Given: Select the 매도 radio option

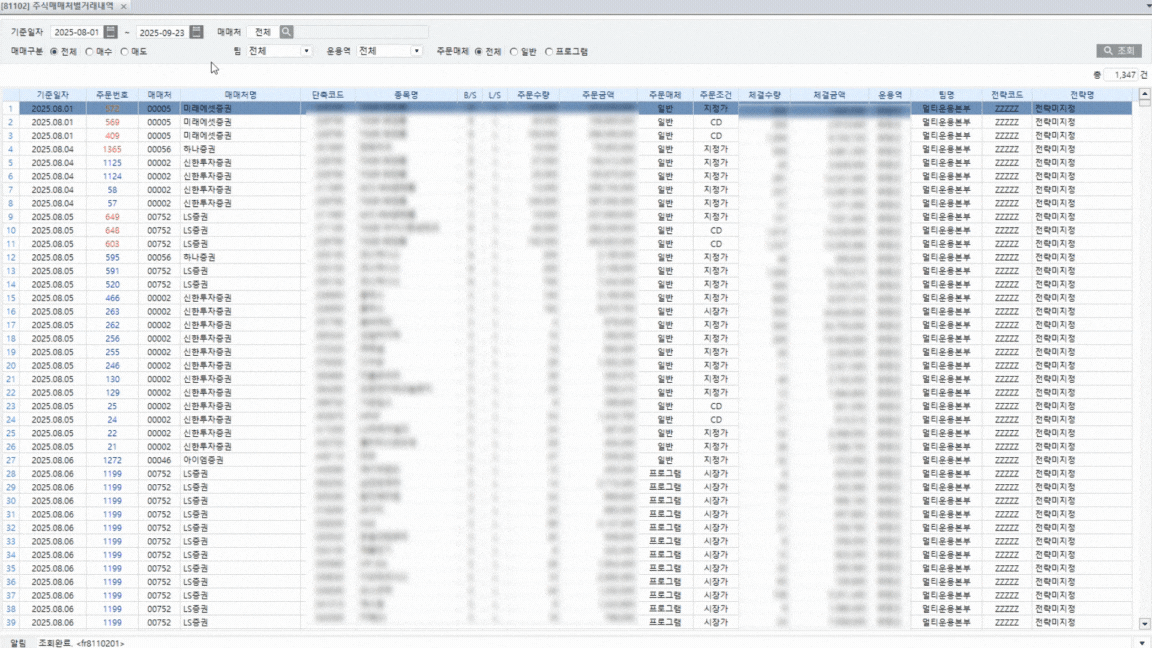Looking at the screenshot, I should point(124,51).
